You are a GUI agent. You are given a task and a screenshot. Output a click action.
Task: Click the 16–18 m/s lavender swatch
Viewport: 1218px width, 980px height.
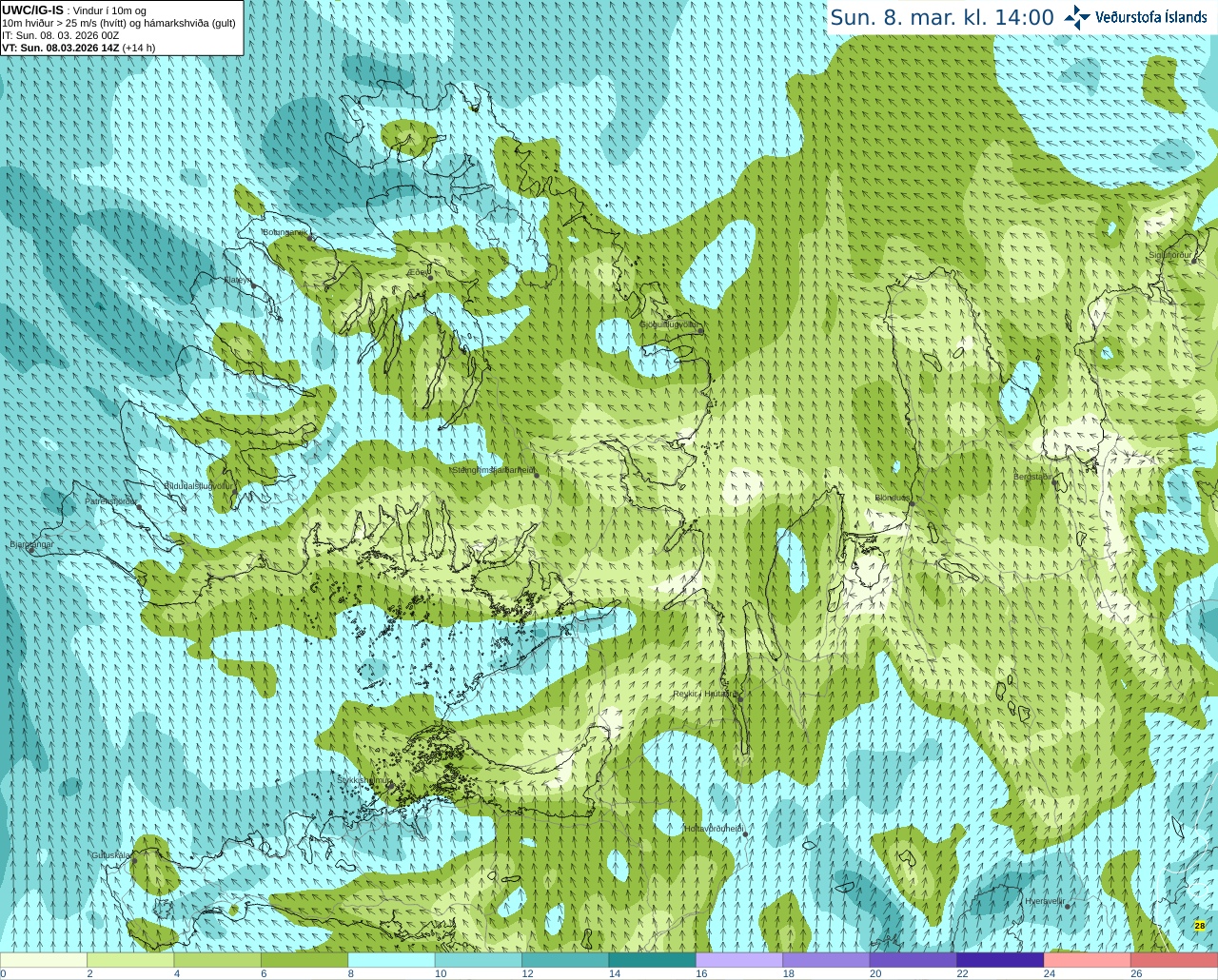tap(739, 960)
